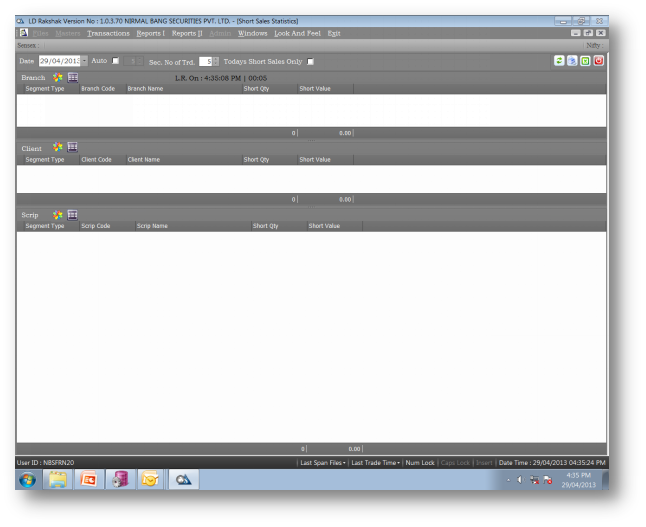This screenshot has height=527, width=646.
Task: Open the Date dropdown calendar arrow
Action: (84, 61)
